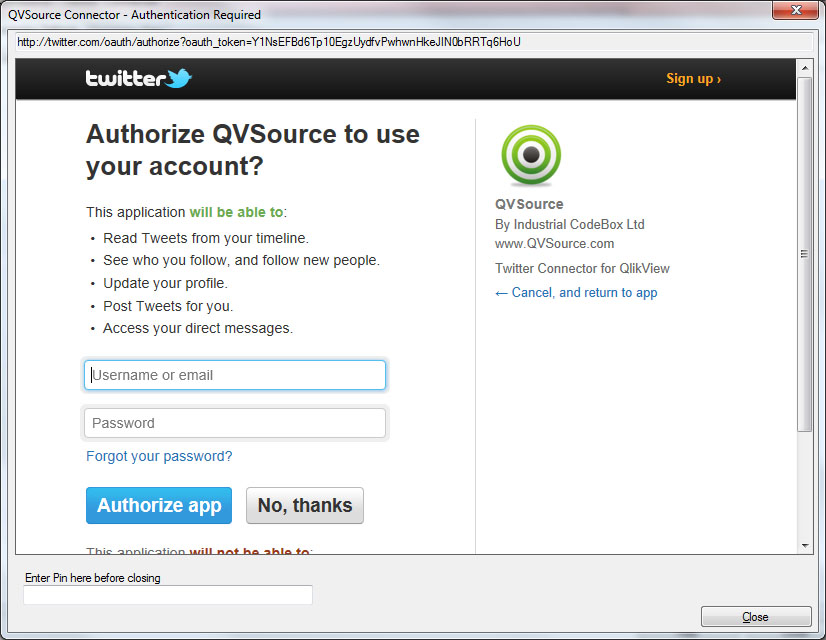Click 'Post Tweets for you.' item
This screenshot has height=640, width=826.
point(168,306)
